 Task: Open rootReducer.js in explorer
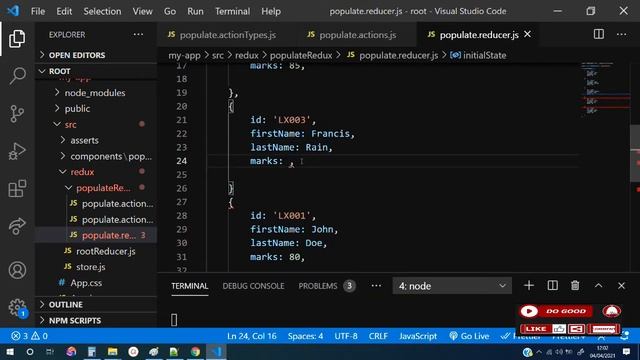coord(105,251)
